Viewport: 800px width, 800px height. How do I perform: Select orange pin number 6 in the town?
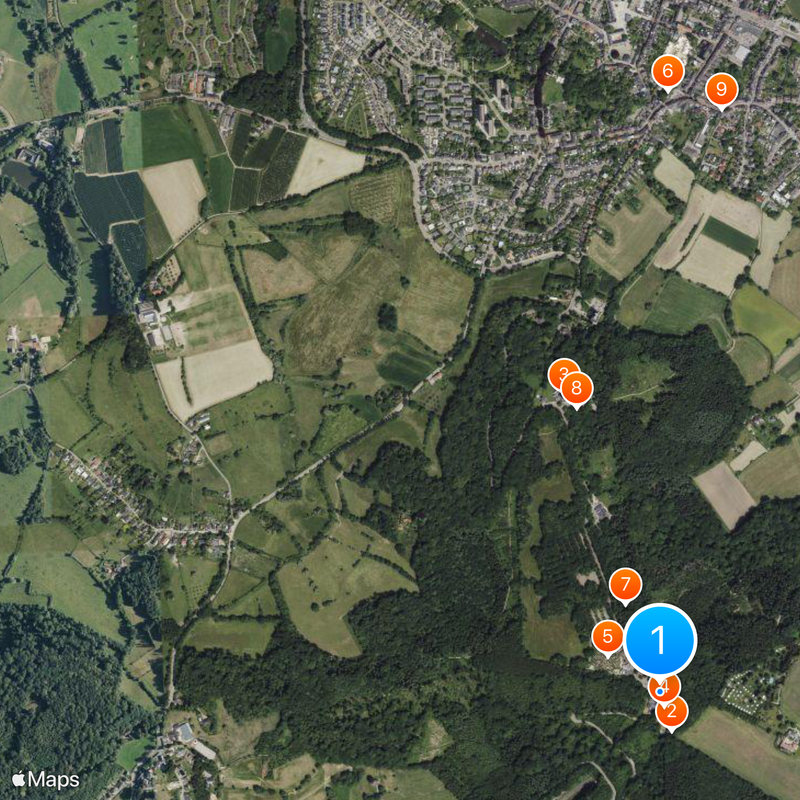pyautogui.click(x=668, y=72)
